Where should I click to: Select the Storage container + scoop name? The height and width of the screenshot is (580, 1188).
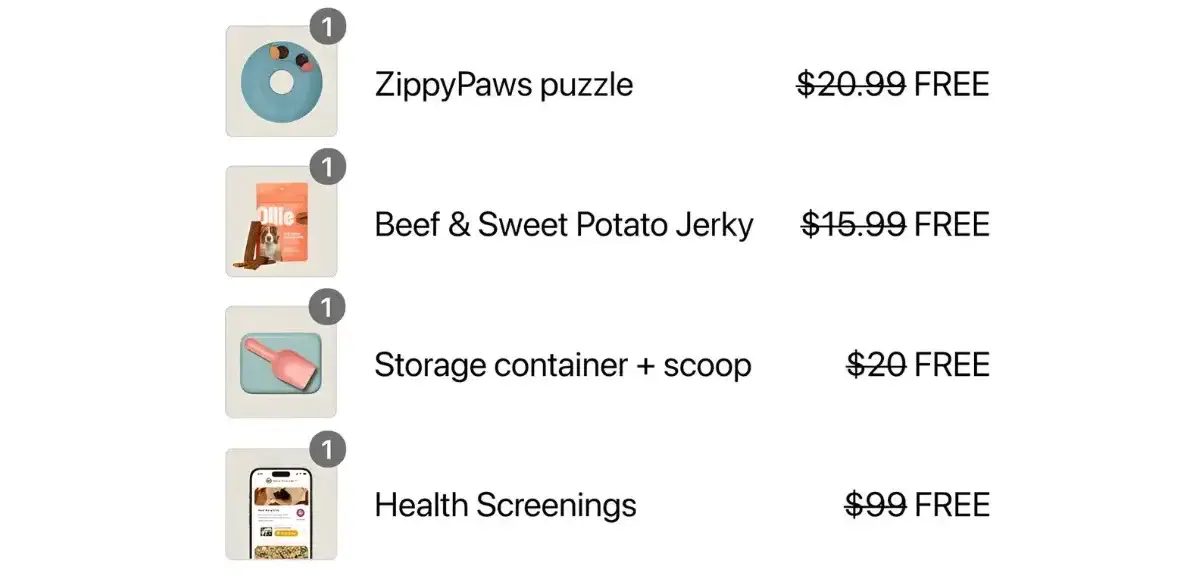(x=563, y=365)
